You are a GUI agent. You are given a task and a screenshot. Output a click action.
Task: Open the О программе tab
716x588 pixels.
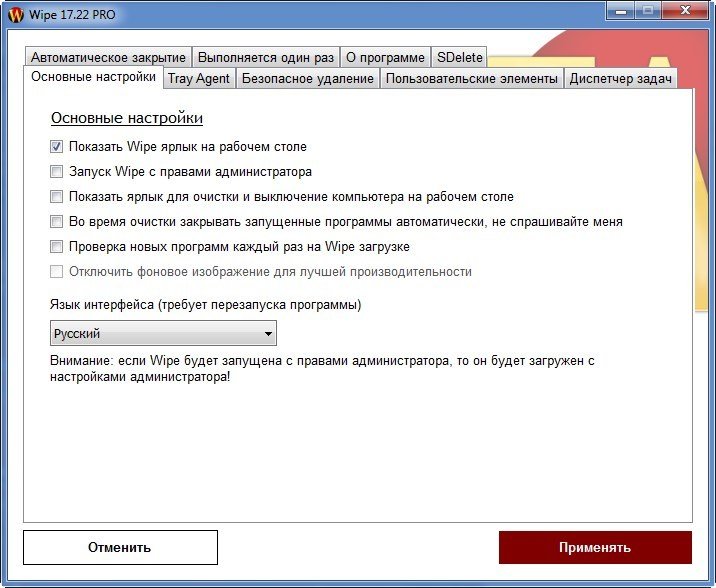pyautogui.click(x=385, y=58)
